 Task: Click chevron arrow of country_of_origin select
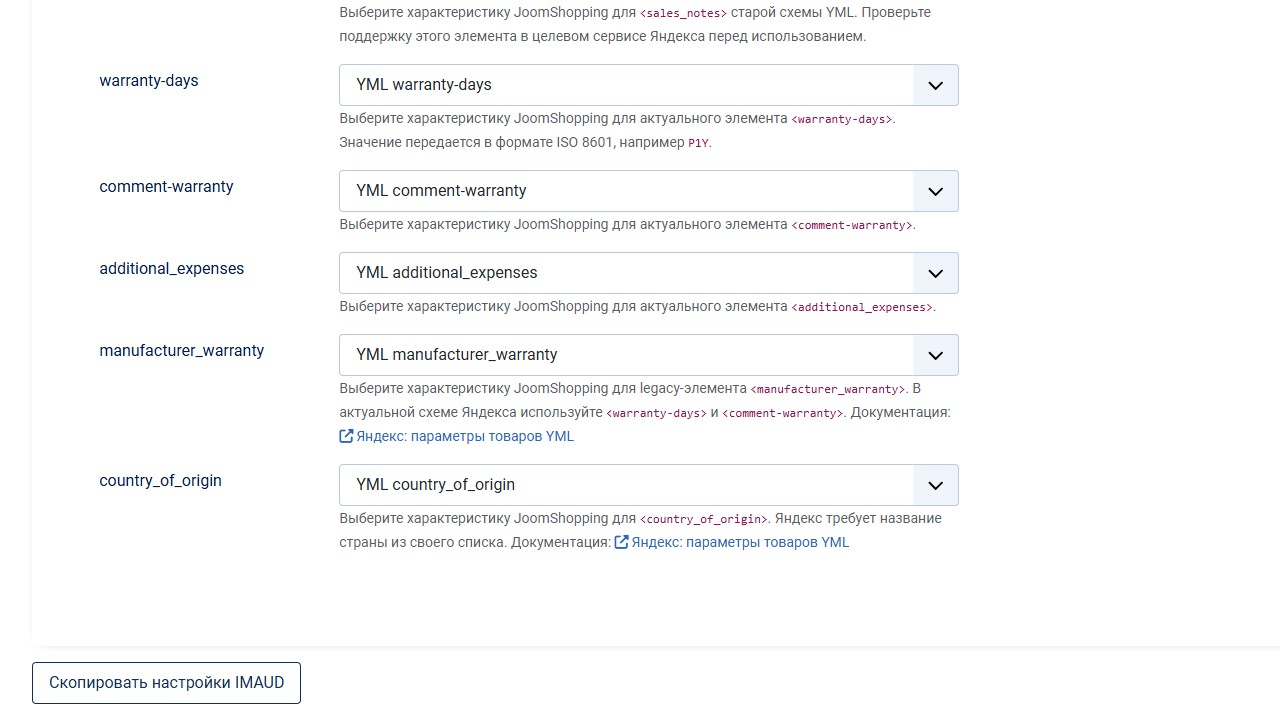tap(935, 485)
